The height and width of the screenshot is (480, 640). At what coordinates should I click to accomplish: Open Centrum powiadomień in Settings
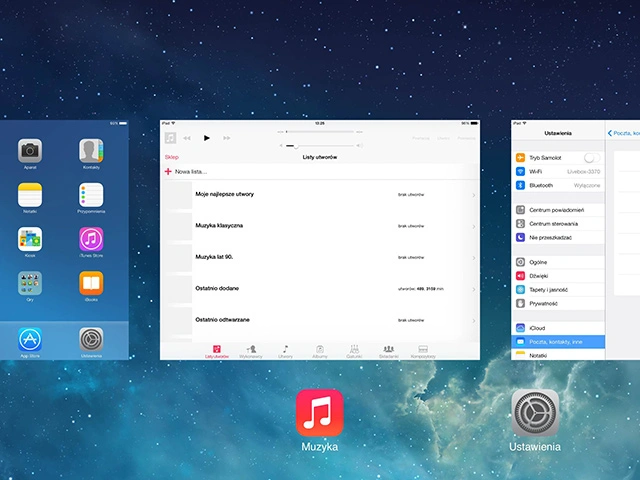558,210
